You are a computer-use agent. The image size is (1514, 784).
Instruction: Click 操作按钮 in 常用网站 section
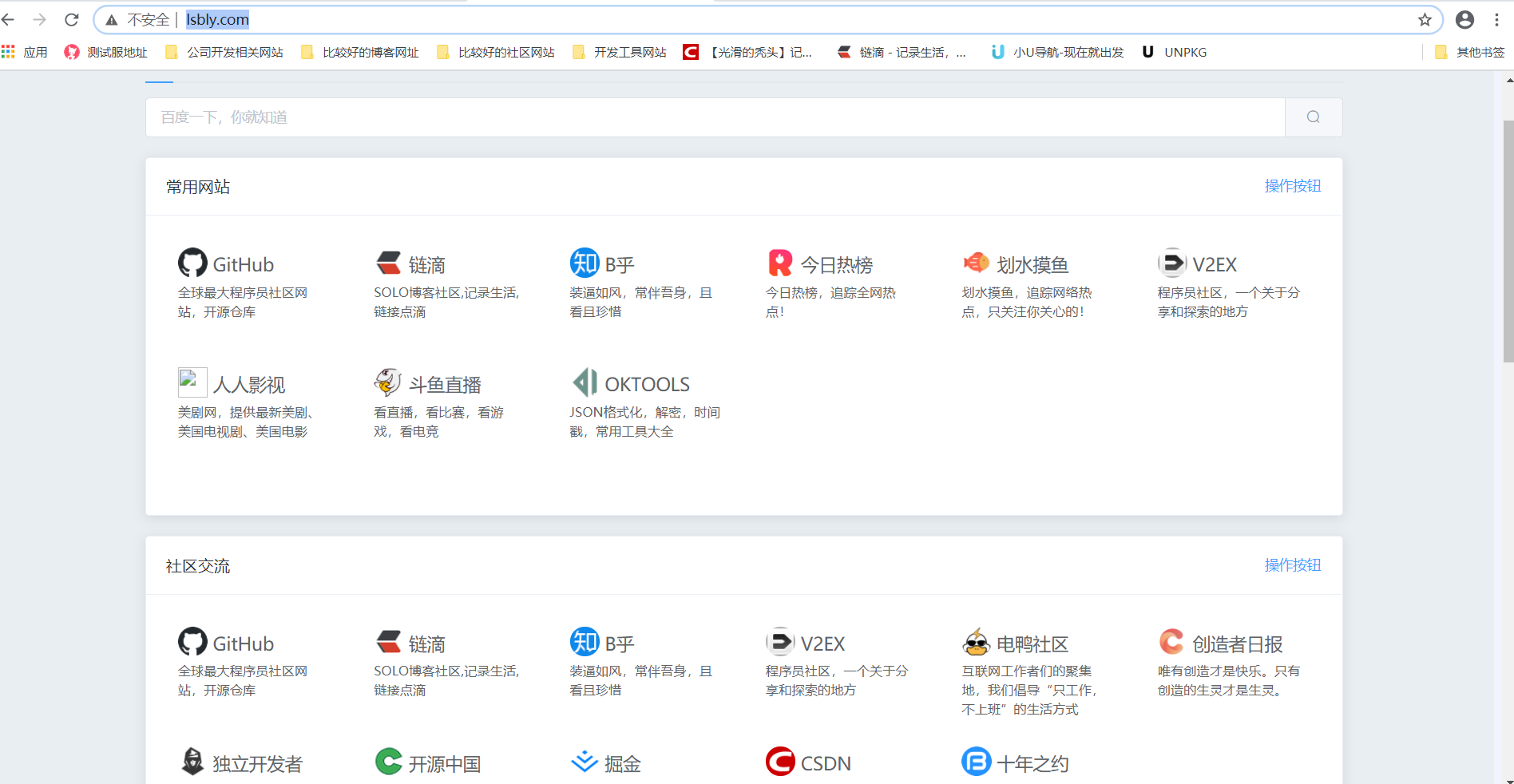[1292, 186]
